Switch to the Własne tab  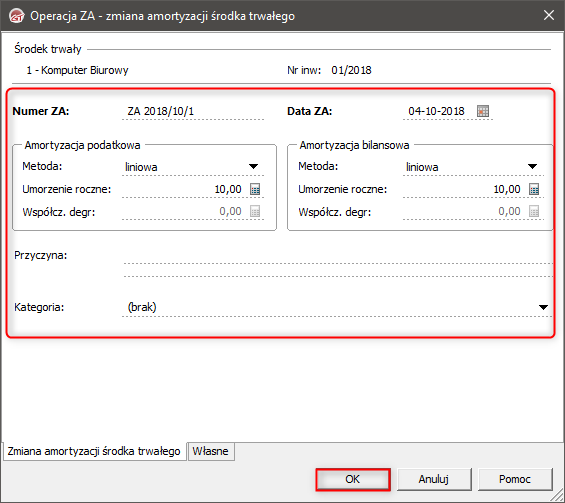[211, 451]
